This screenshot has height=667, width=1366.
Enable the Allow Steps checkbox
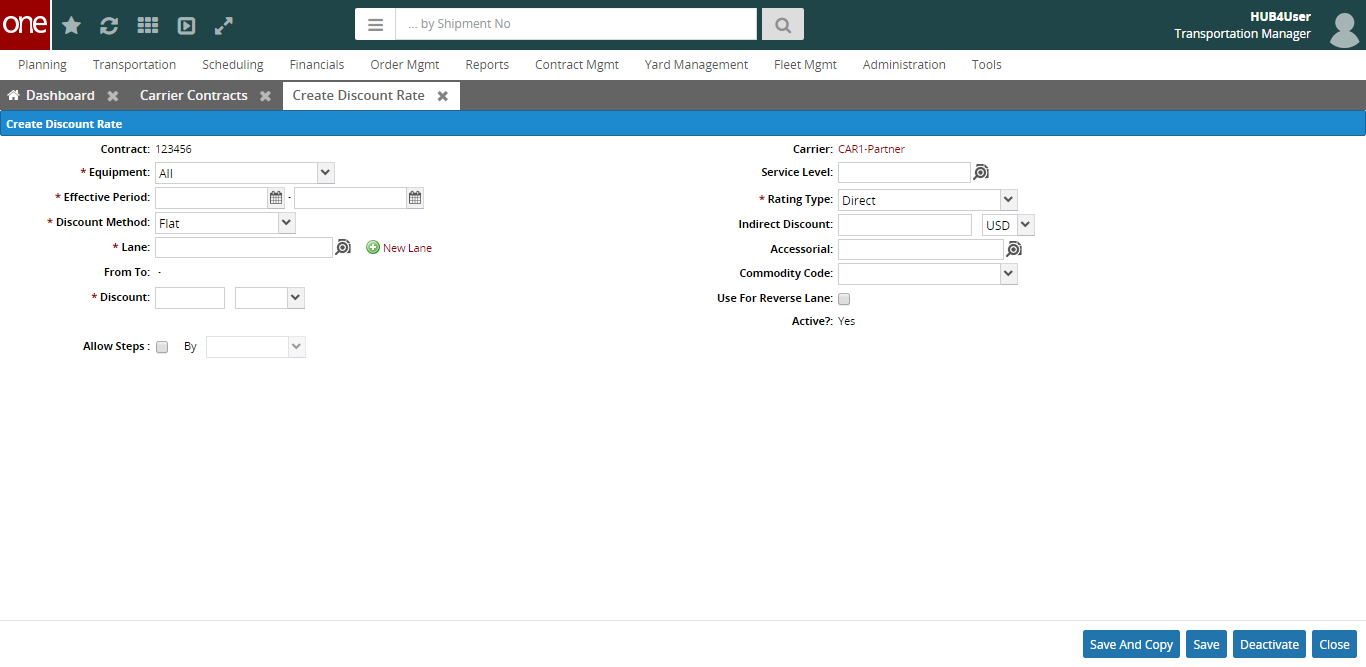pos(162,347)
